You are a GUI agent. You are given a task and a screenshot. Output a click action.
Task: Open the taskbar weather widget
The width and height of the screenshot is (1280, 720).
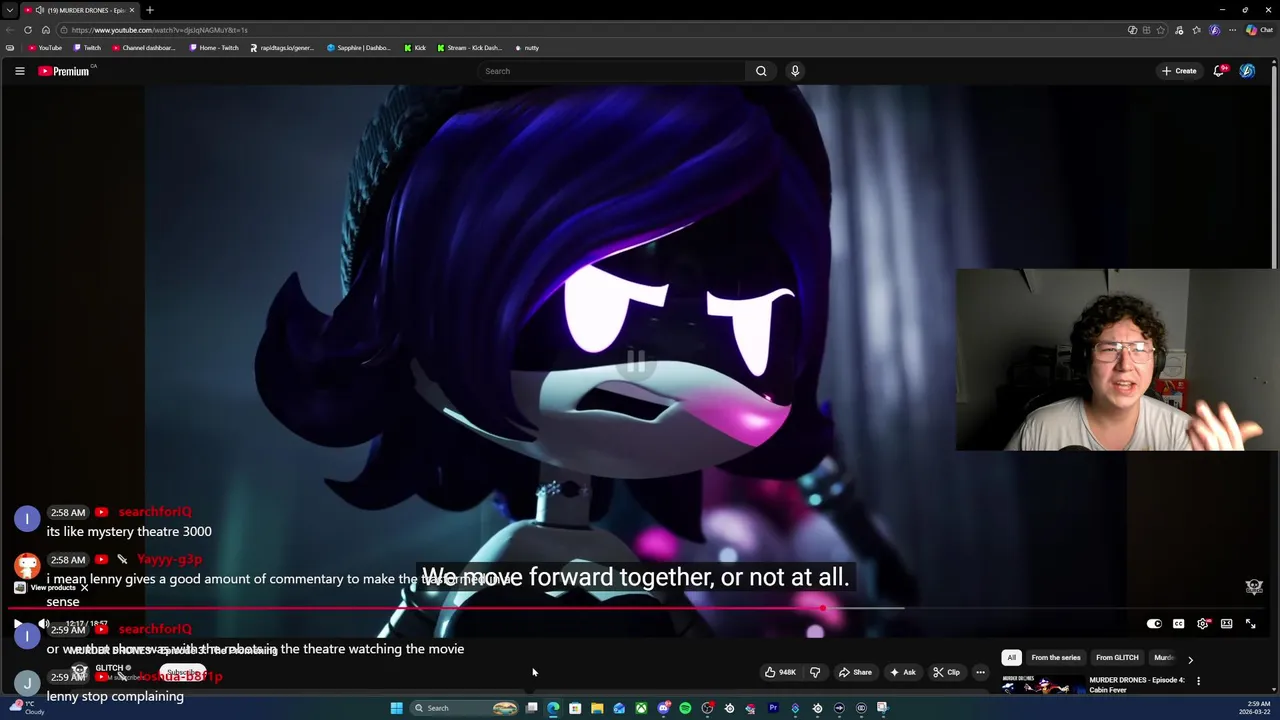[25, 708]
